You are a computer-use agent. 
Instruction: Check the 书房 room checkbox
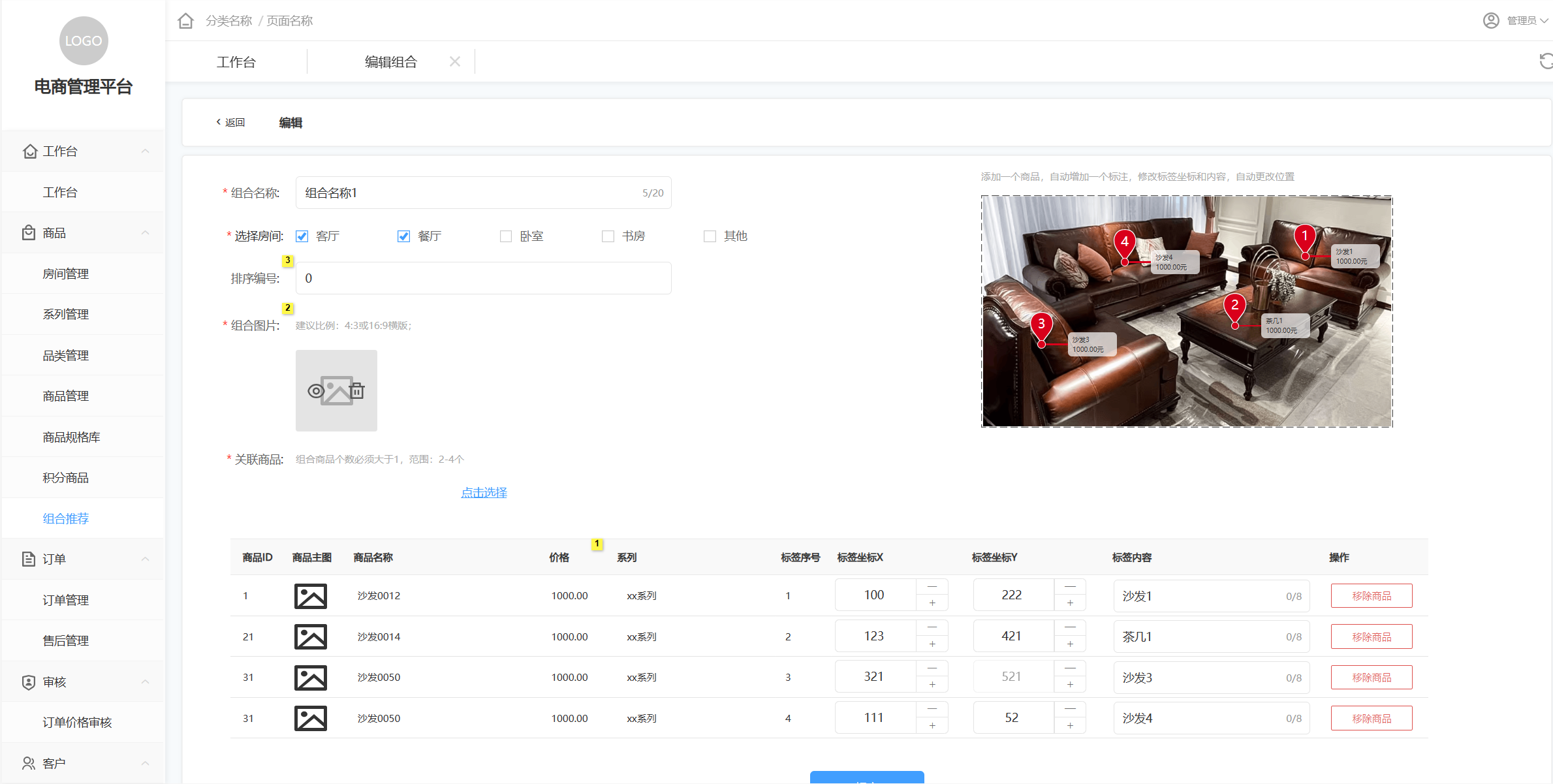(x=608, y=236)
